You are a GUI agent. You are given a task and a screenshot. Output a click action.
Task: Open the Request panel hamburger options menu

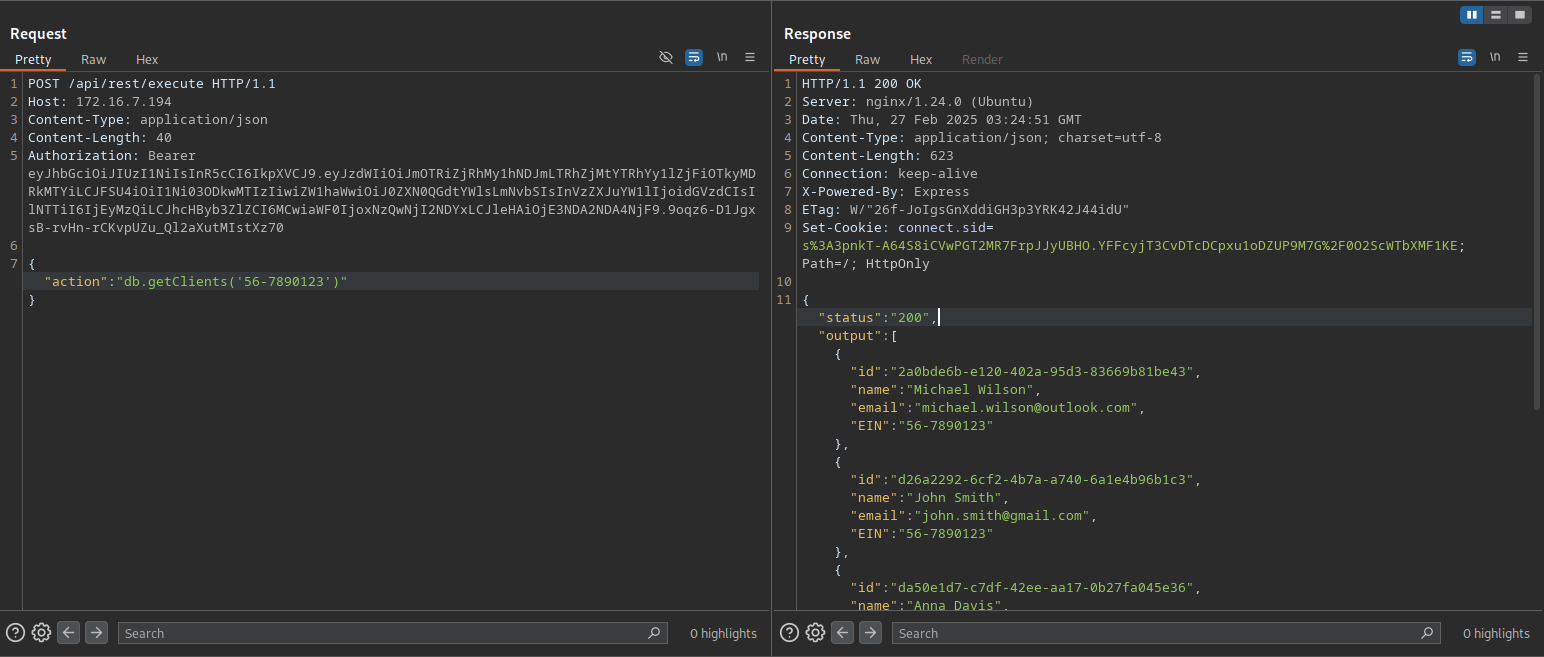750,58
